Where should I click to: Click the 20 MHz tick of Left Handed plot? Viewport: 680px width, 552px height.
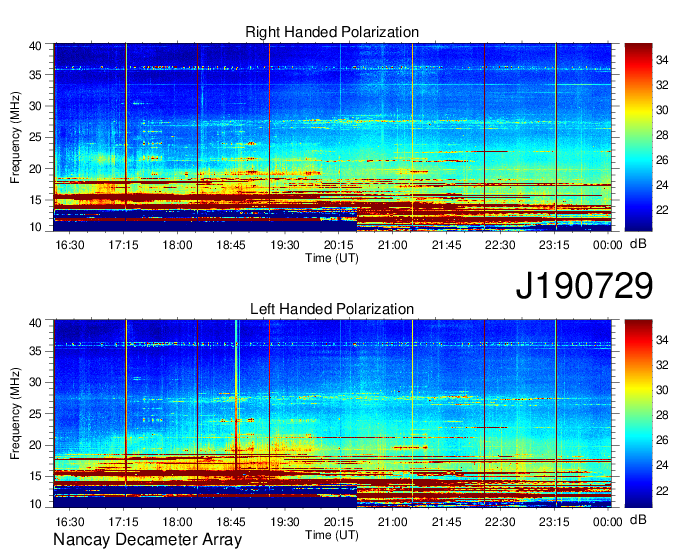pos(36,445)
